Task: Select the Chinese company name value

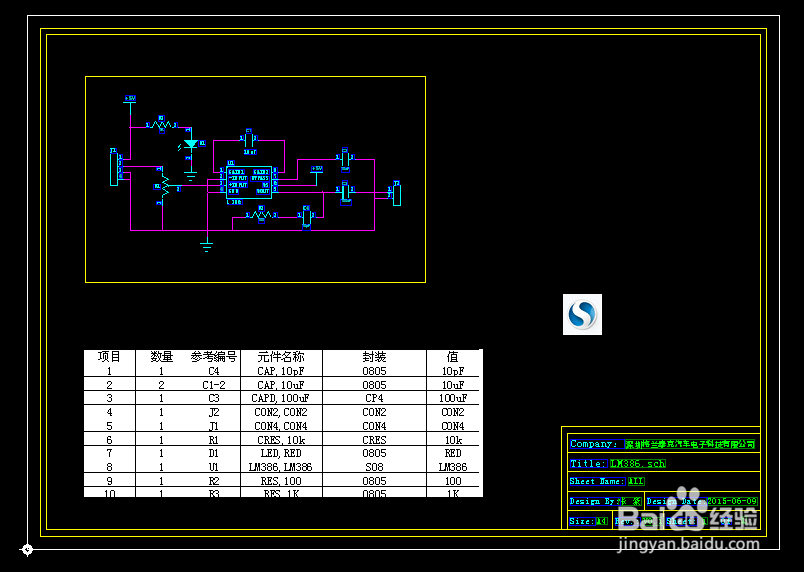Action: pos(690,444)
